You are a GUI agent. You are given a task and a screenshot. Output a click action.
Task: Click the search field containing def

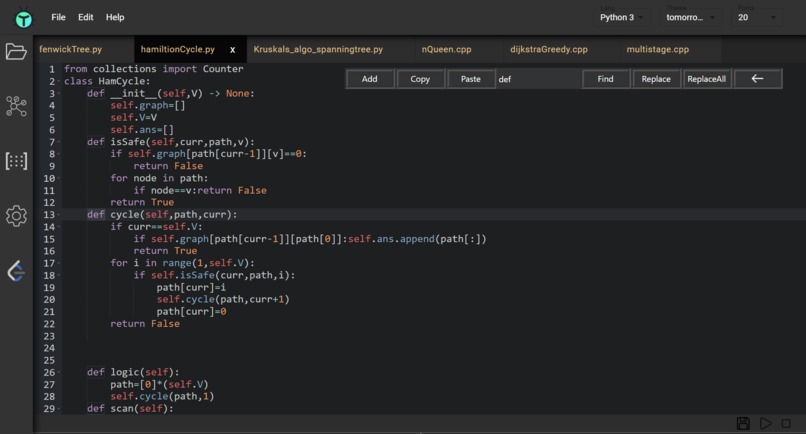tap(538, 79)
